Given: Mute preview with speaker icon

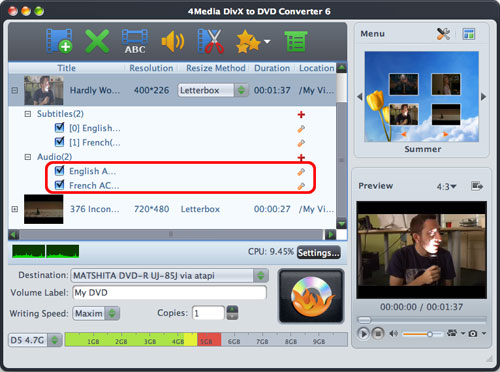Looking at the screenshot, I should coord(394,333).
